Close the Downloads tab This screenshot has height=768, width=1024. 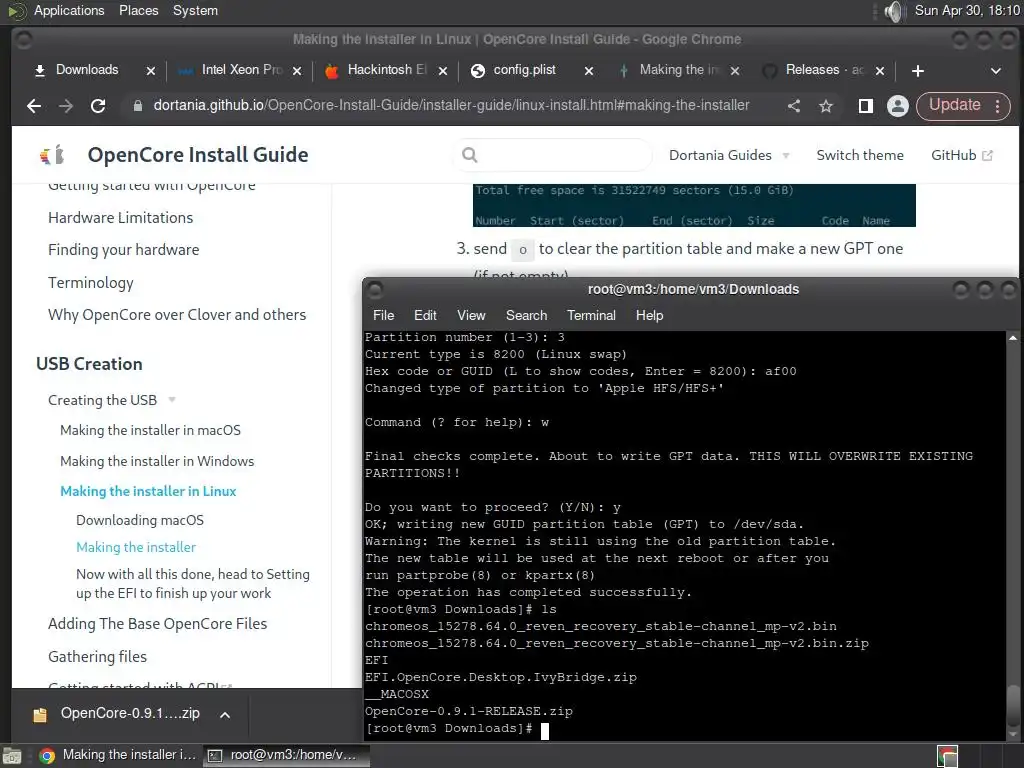[x=151, y=71]
